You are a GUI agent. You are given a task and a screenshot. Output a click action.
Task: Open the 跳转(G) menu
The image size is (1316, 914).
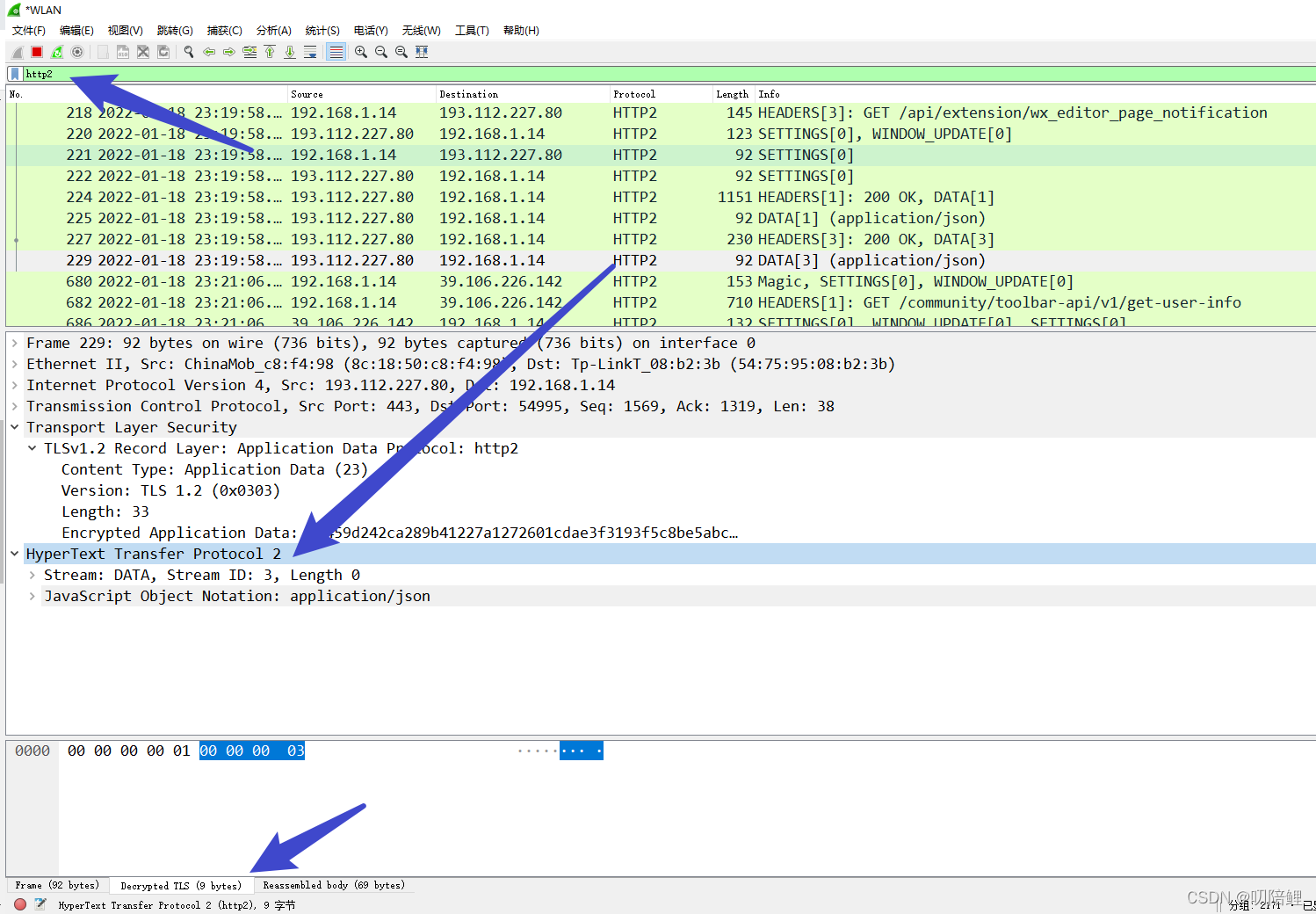click(x=175, y=31)
